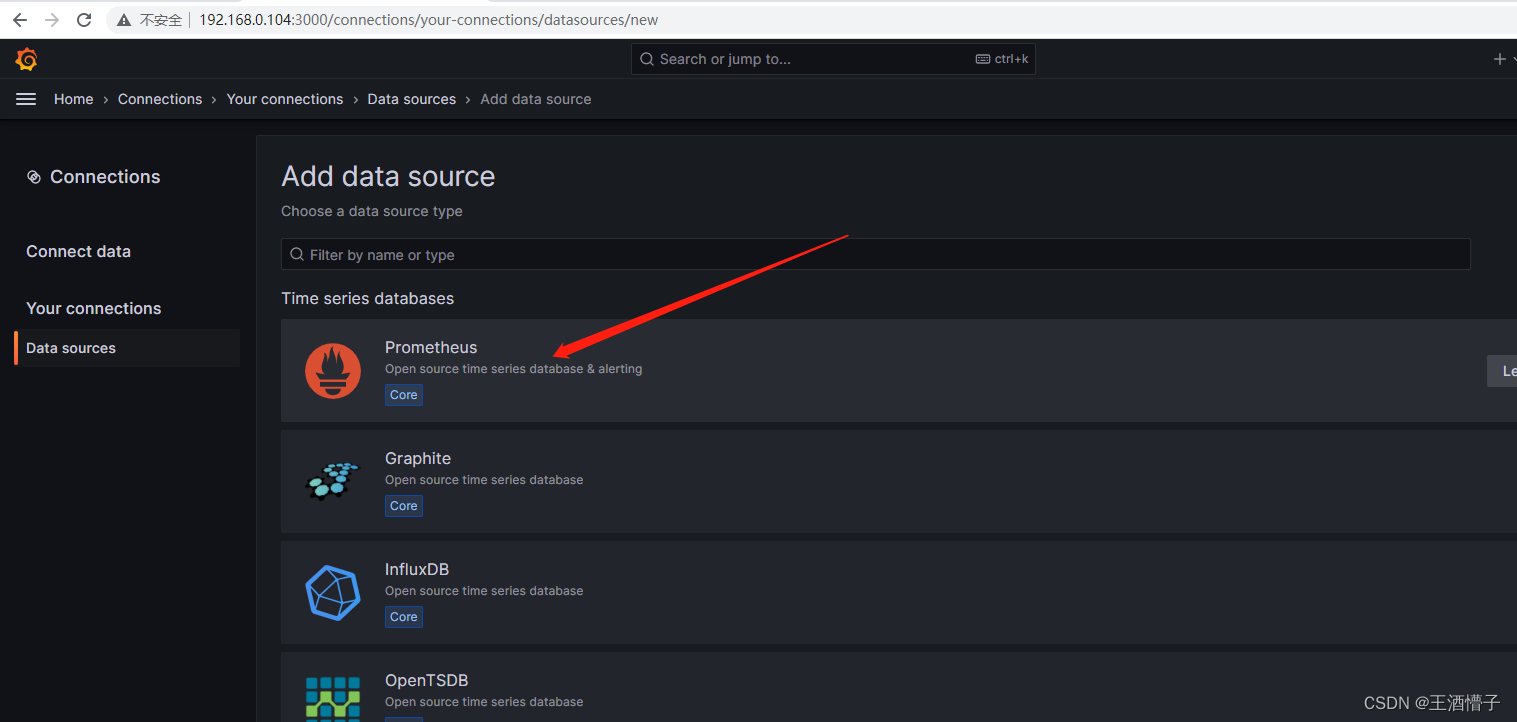Click Prometheus description 'Open source time series database & alerting'

click(514, 369)
